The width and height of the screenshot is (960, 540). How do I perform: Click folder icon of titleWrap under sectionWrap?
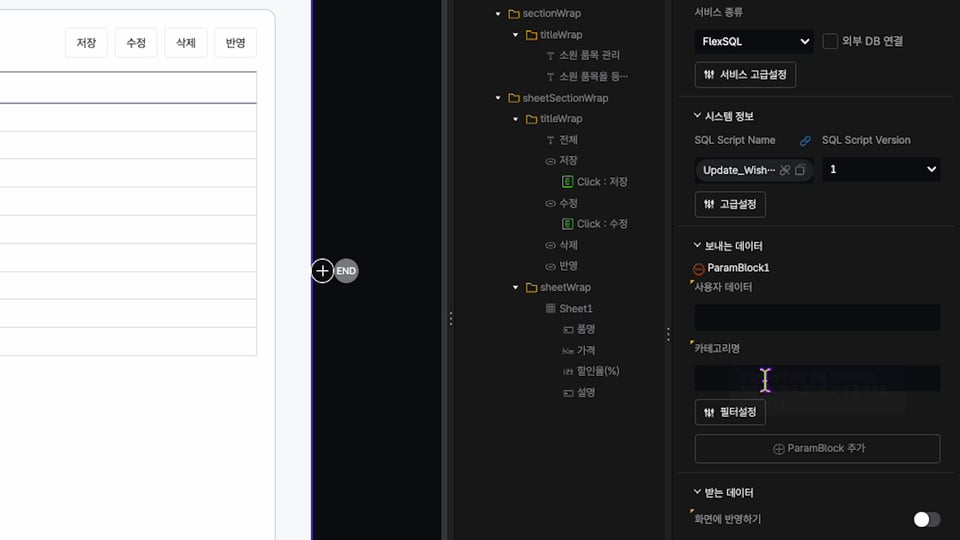531,35
